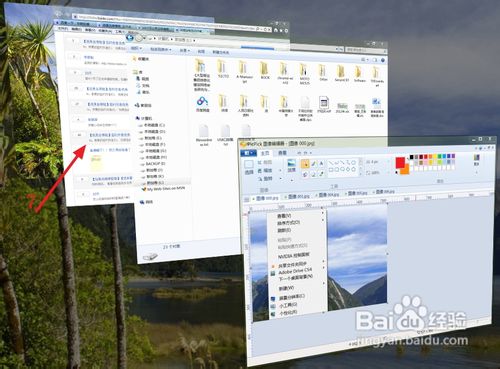The width and height of the screenshot is (500, 369).
Task: Open the BOOK folder in Explorer
Action: point(265,71)
